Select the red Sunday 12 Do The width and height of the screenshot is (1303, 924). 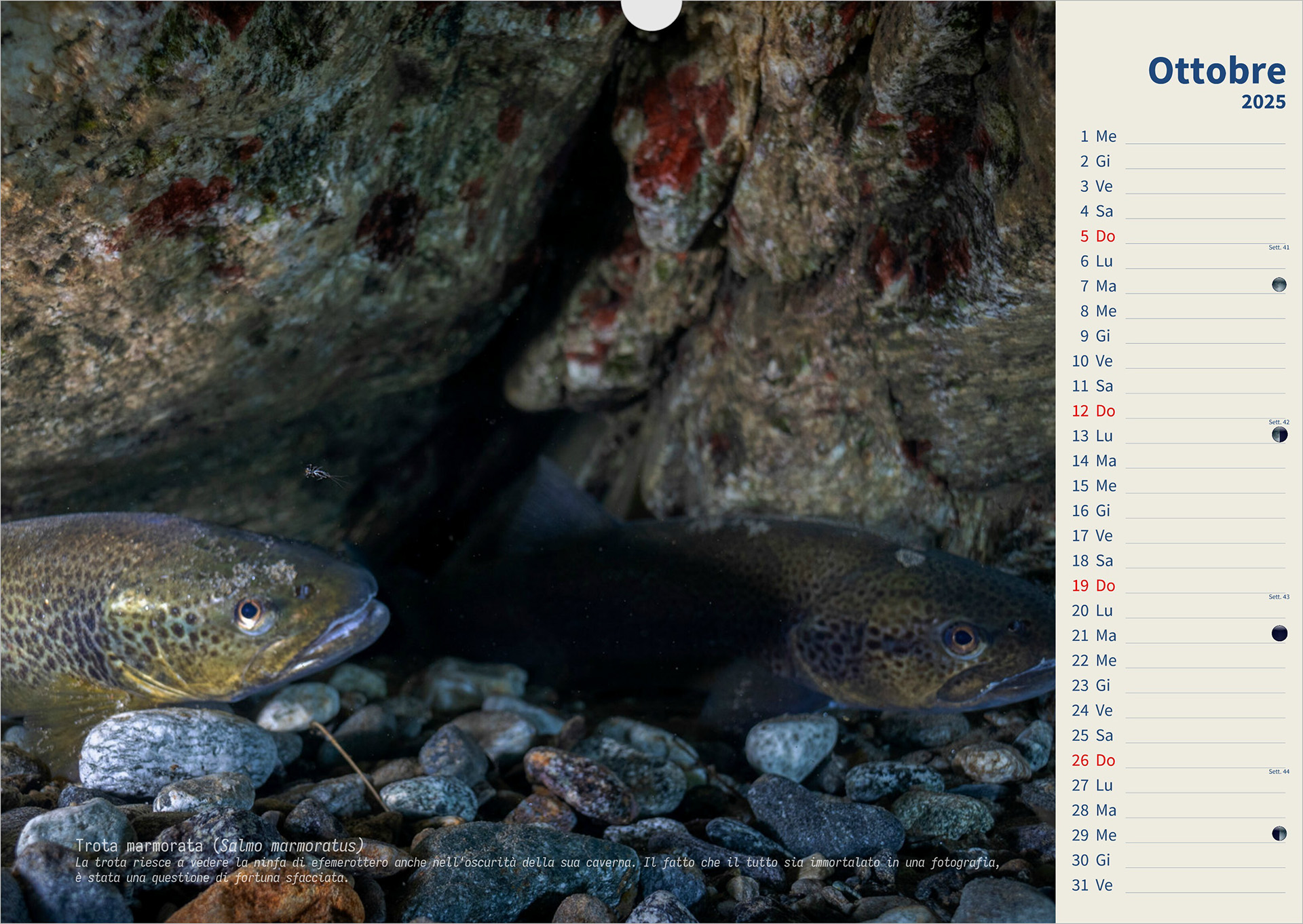pos(1179,411)
